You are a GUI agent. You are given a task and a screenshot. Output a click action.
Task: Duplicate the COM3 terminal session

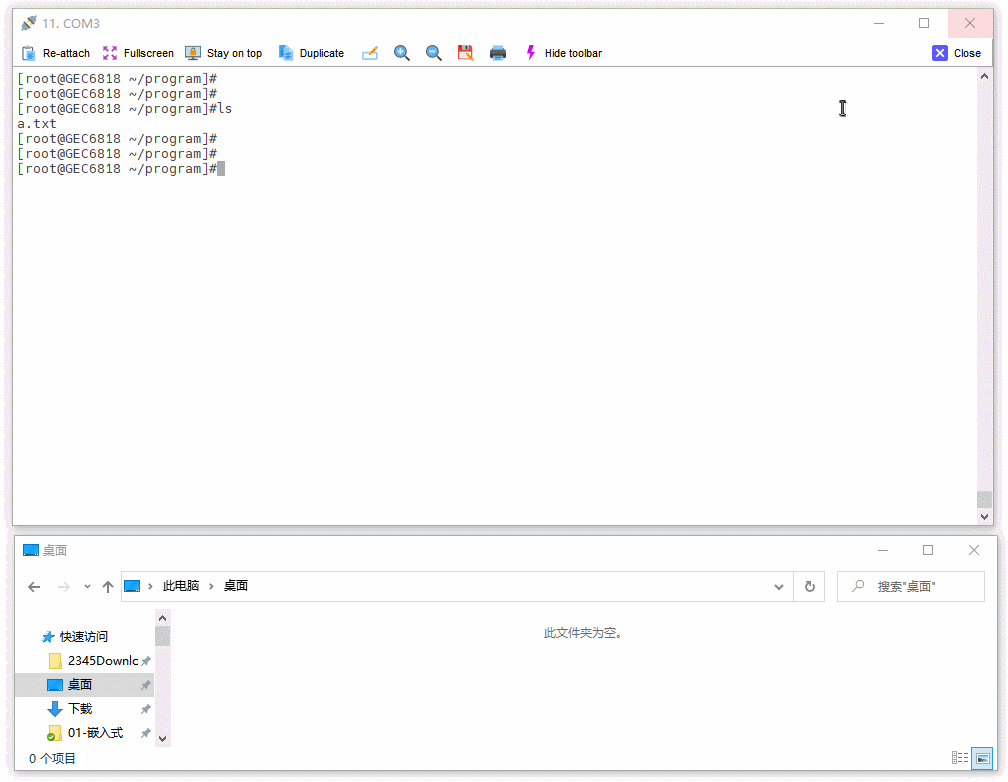pyautogui.click(x=311, y=53)
